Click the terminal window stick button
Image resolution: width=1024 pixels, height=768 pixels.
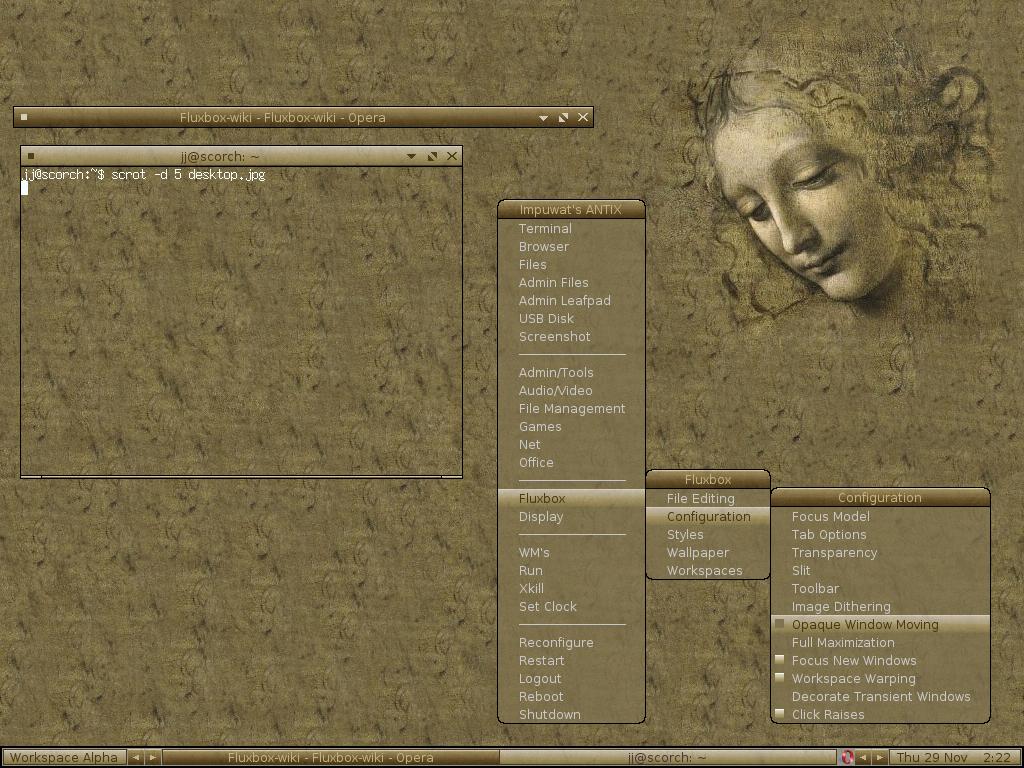pyautogui.click(x=31, y=156)
